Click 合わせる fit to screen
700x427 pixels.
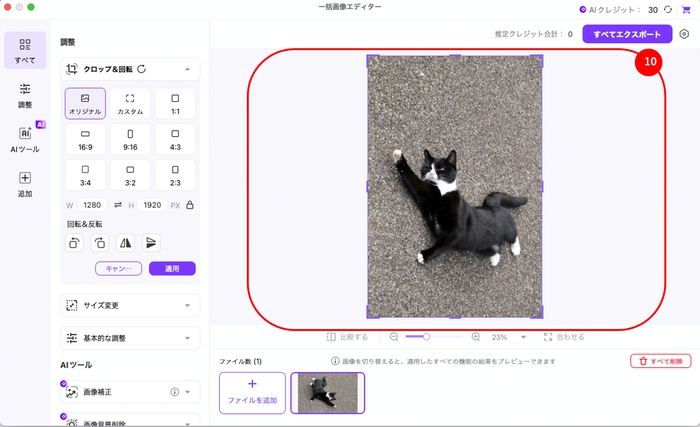point(564,337)
